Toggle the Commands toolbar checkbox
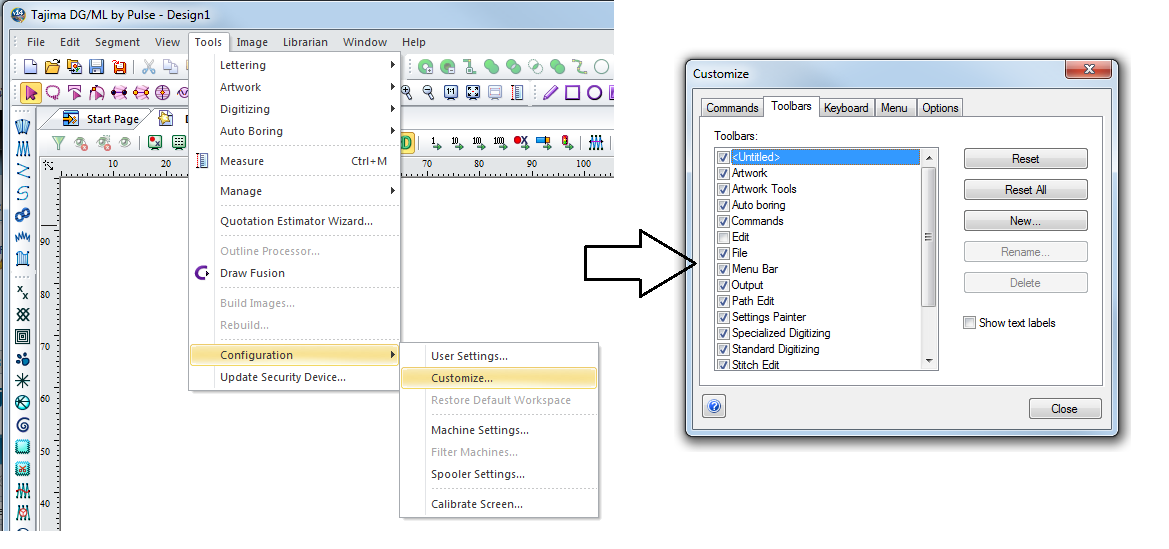Screen dimensions: 1169x549 pyautogui.click(x=722, y=222)
